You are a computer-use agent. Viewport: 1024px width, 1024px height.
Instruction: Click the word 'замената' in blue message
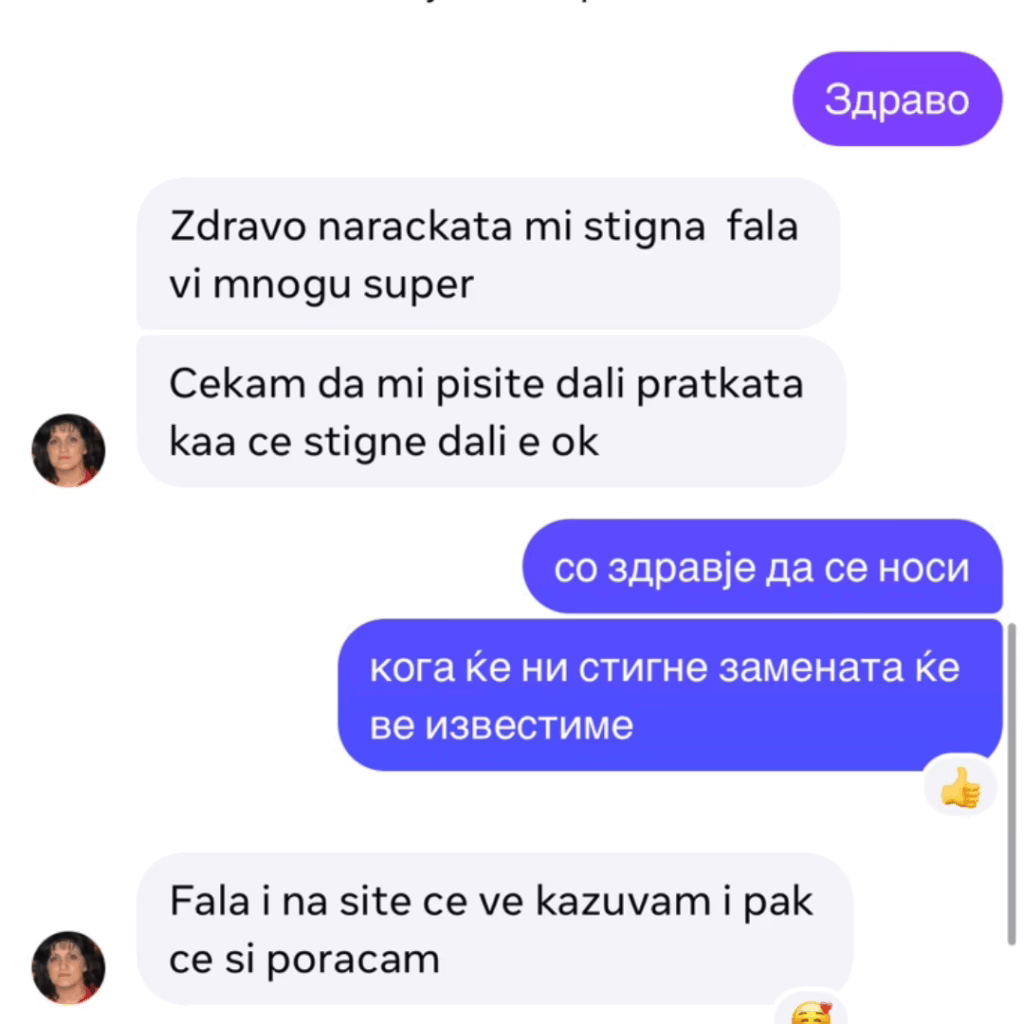click(811, 668)
